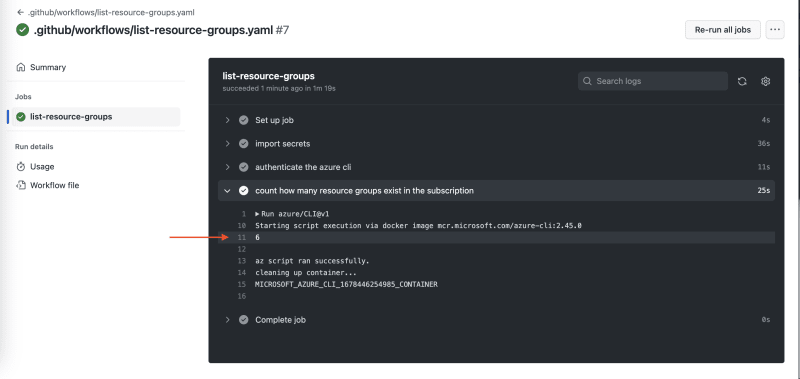Click the back arrow icon at top left

20,12
